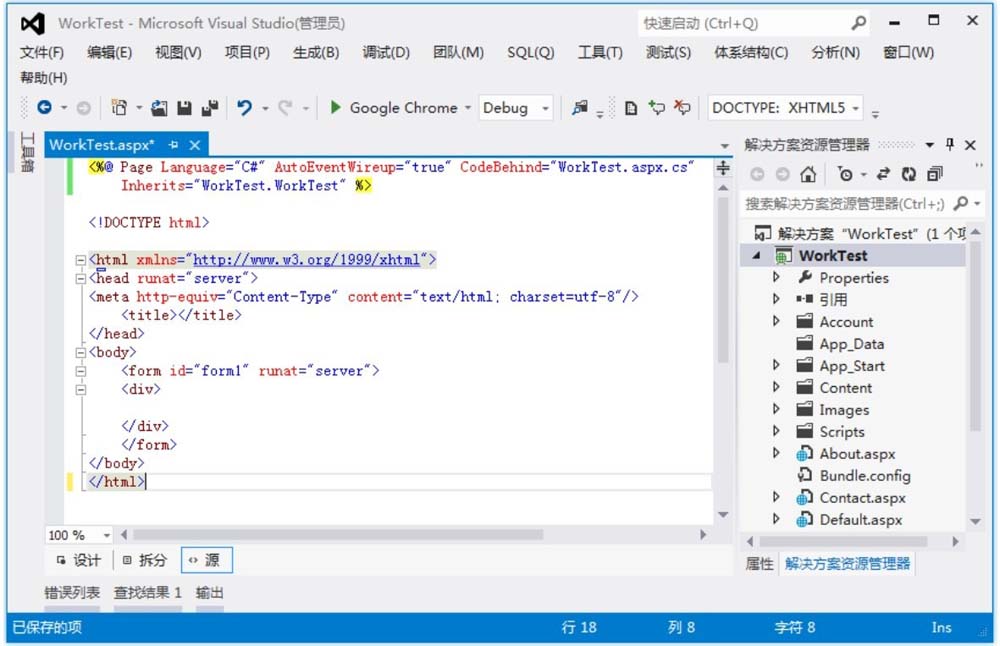The height and width of the screenshot is (646, 1000).
Task: Open the Solution Explorer window options dropdown
Action: [x=929, y=145]
